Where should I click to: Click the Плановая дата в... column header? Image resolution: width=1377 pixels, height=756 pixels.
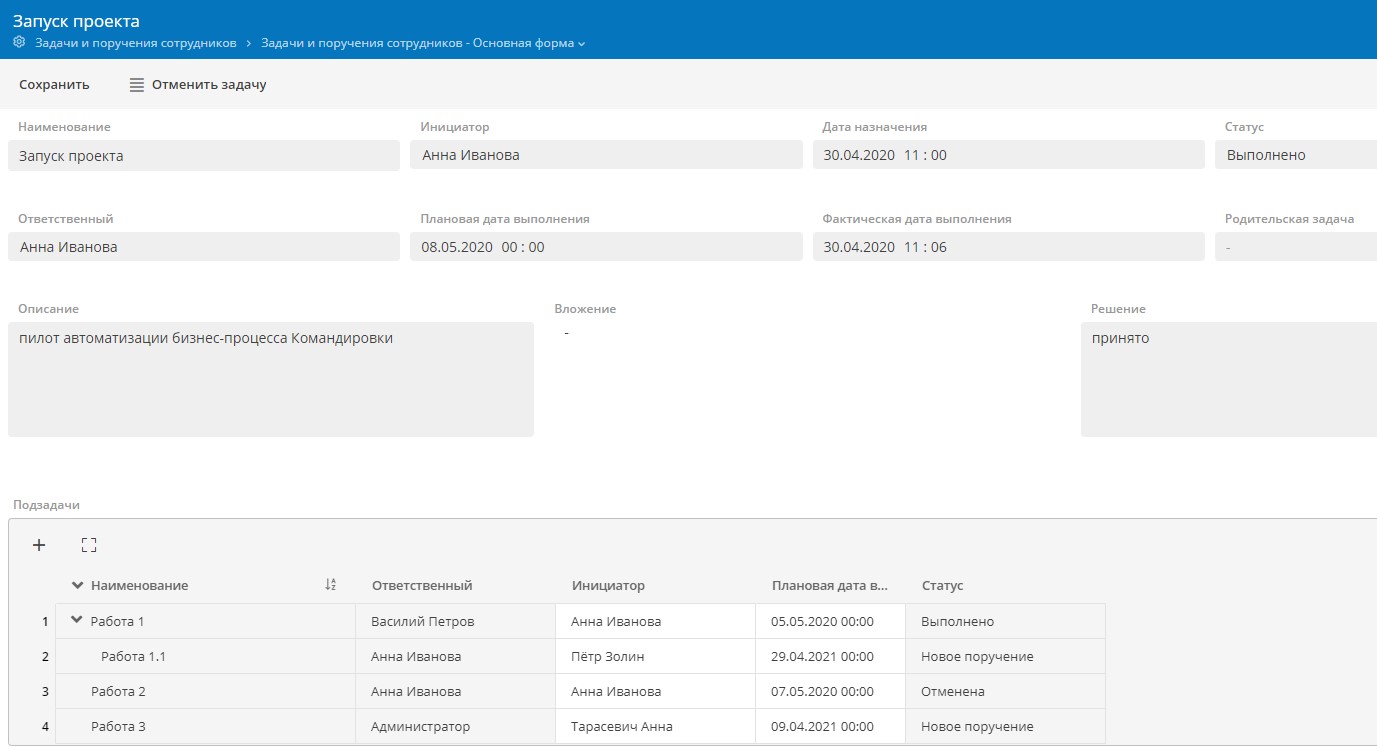pos(829,585)
